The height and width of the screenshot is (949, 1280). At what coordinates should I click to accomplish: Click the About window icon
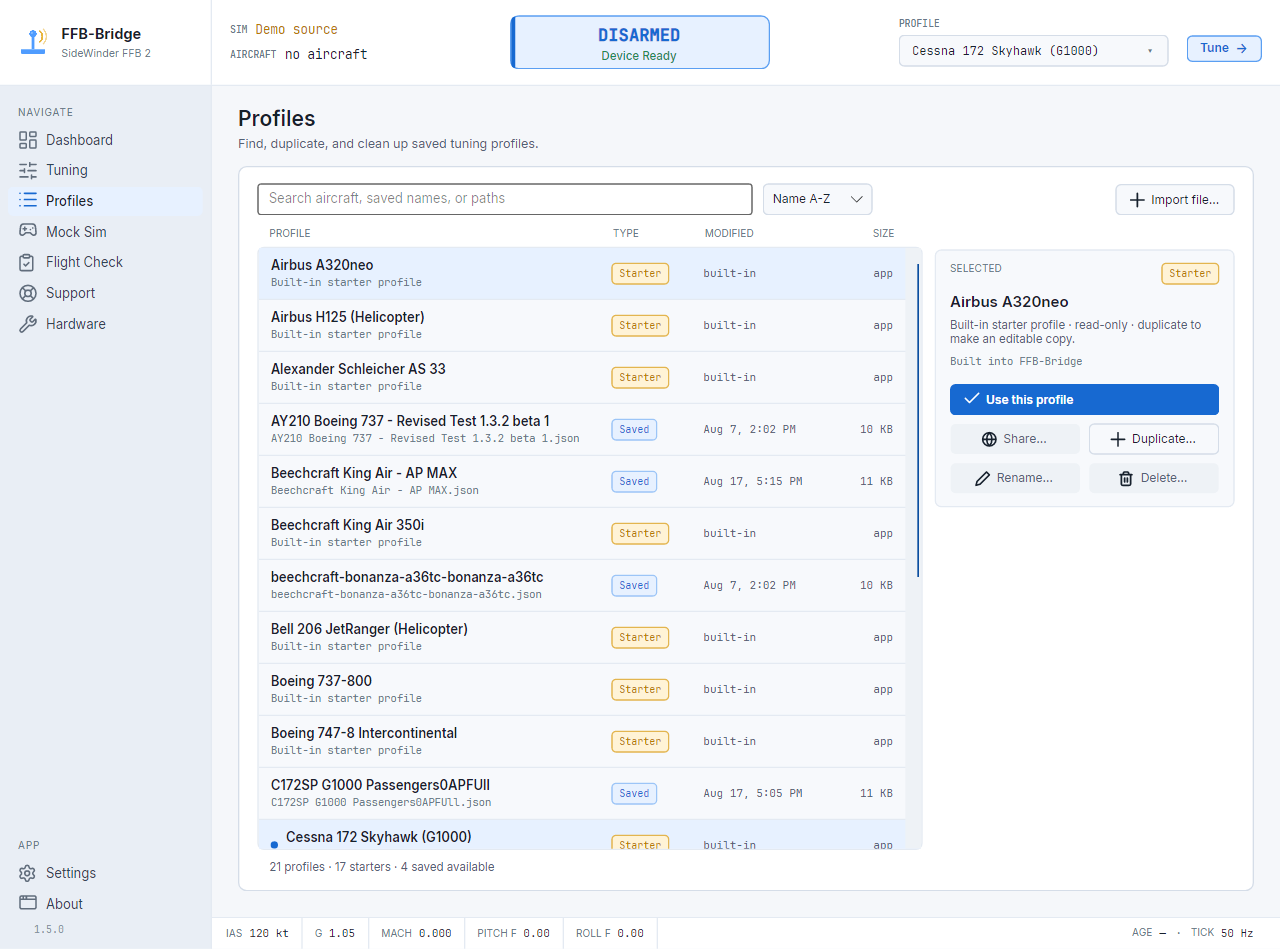[28, 904]
